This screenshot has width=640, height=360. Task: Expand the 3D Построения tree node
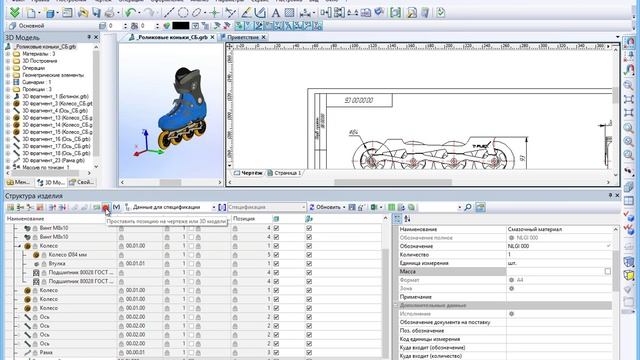click(8, 61)
